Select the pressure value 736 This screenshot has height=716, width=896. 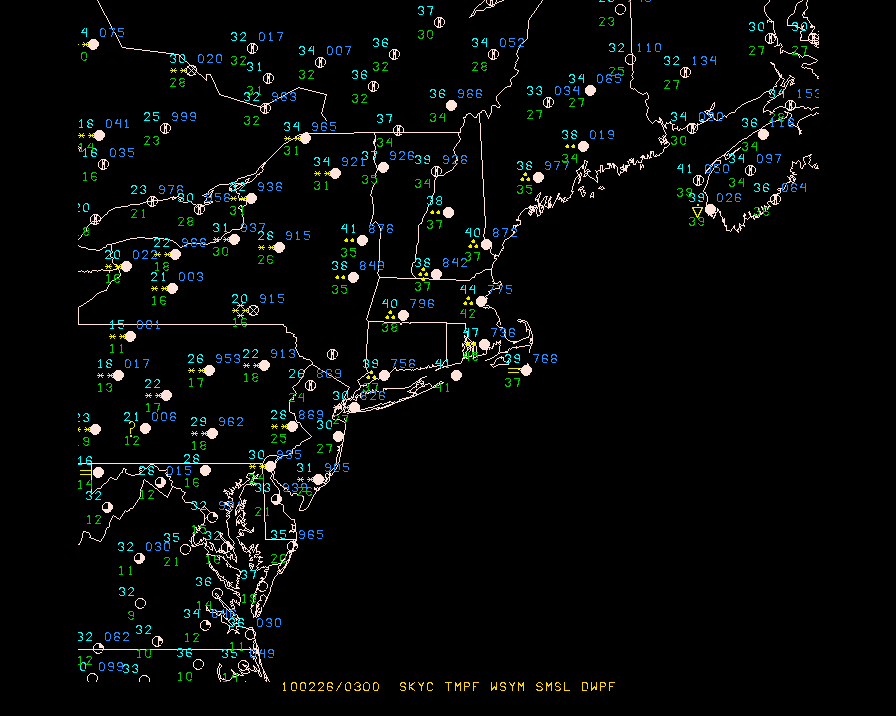click(x=503, y=332)
